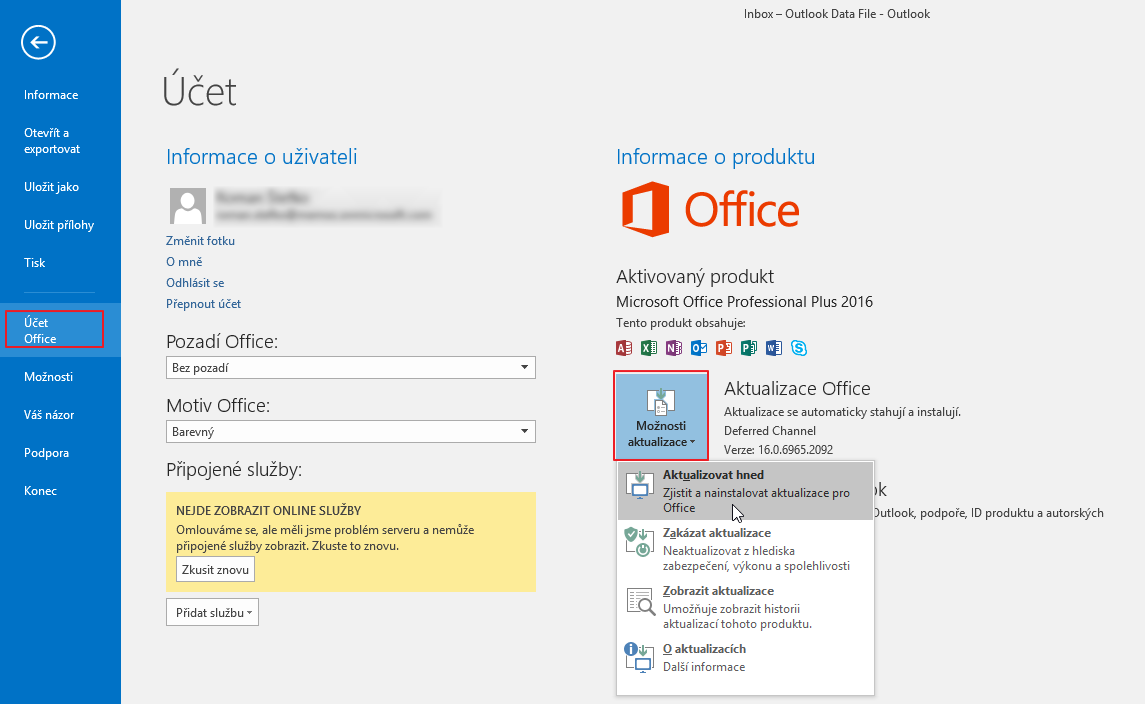Click the Tento produkt obsahuje: label
The width and height of the screenshot is (1145, 704).
point(681,323)
